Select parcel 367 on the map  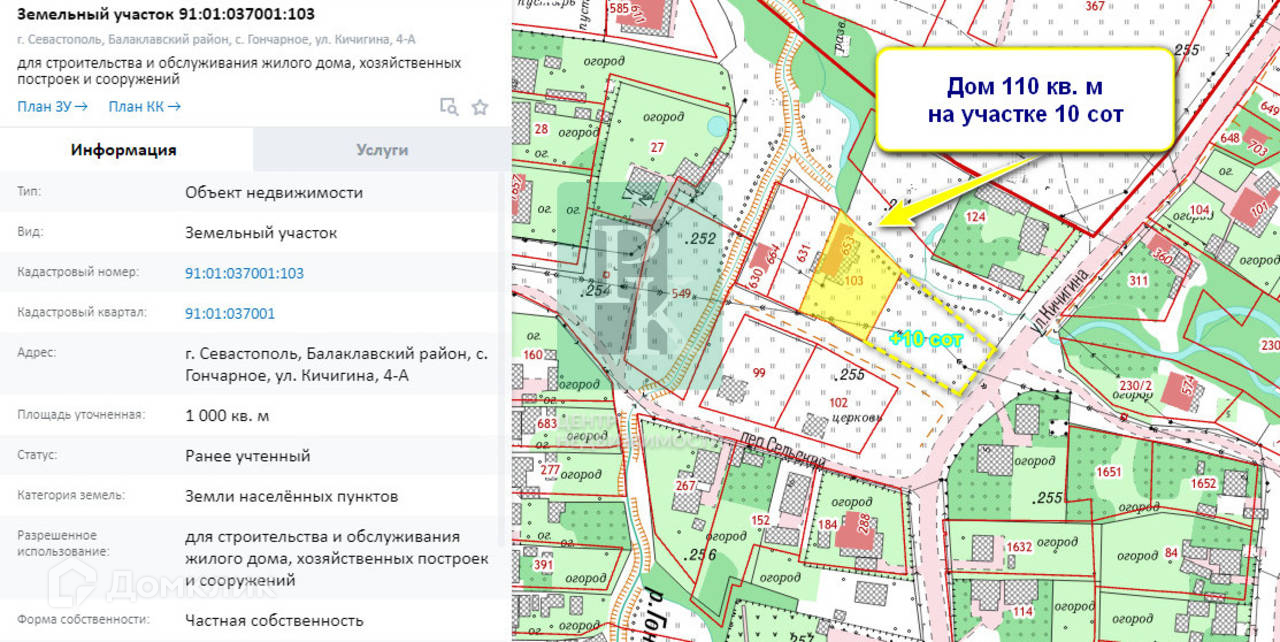pos(1094,7)
